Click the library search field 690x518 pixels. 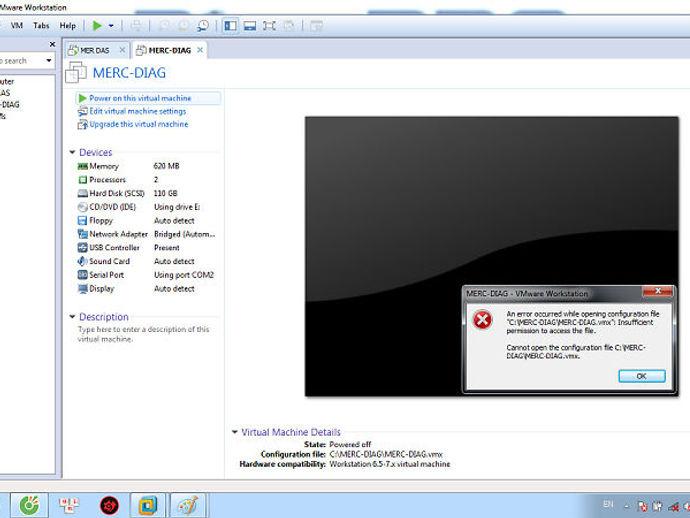(21, 61)
